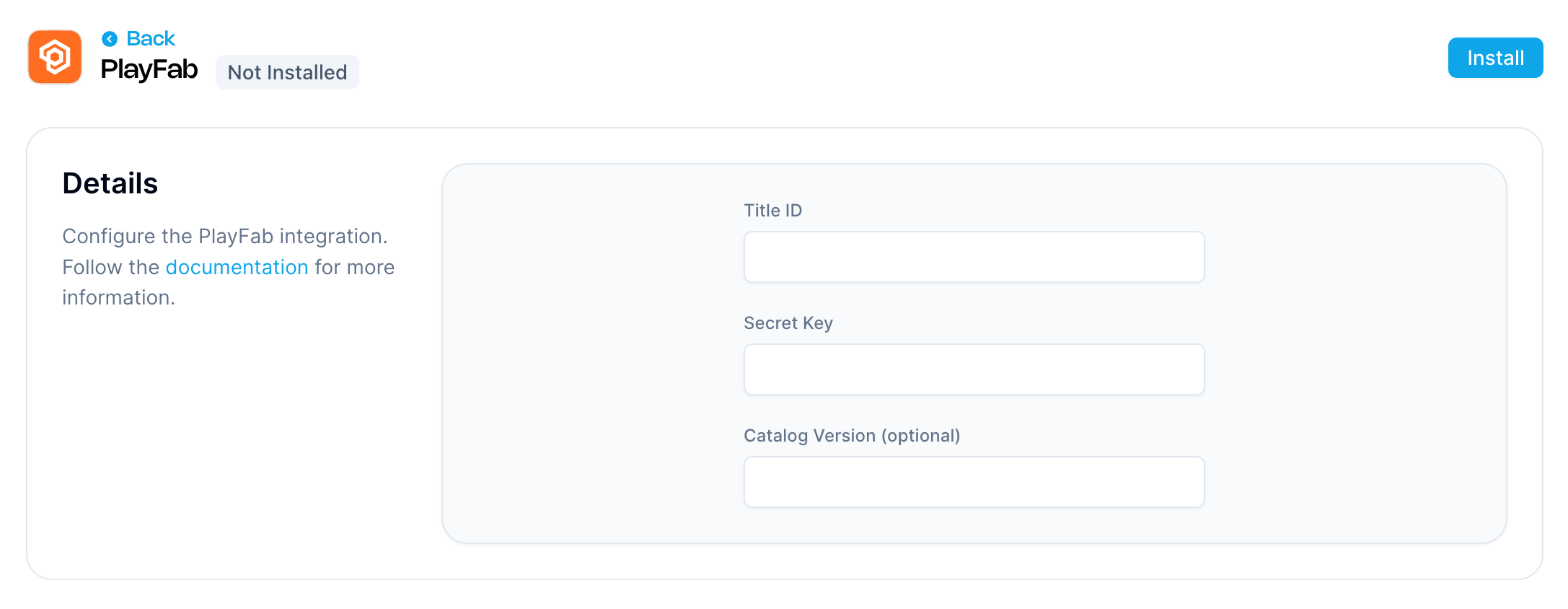The image size is (1568, 609).
Task: Open the documentation hyperlink
Action: (237, 266)
